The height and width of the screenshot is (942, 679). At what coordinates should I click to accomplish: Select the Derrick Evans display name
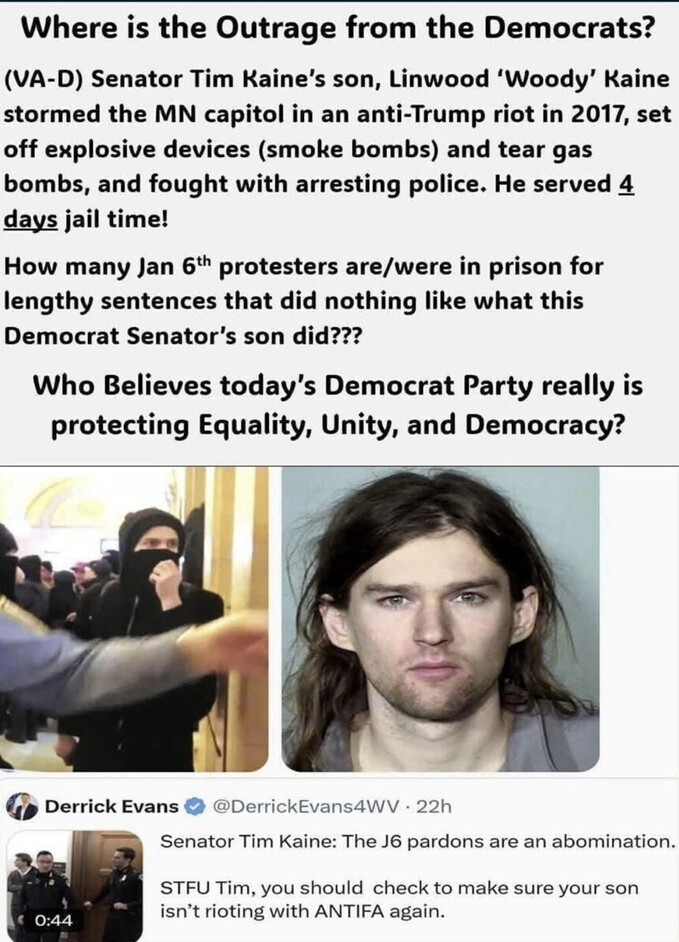coord(112,806)
